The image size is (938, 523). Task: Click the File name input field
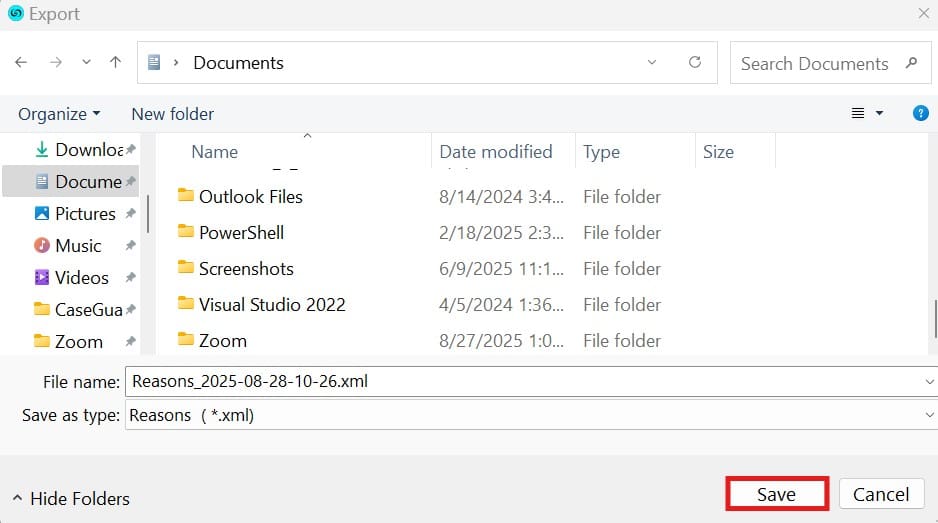click(520, 380)
